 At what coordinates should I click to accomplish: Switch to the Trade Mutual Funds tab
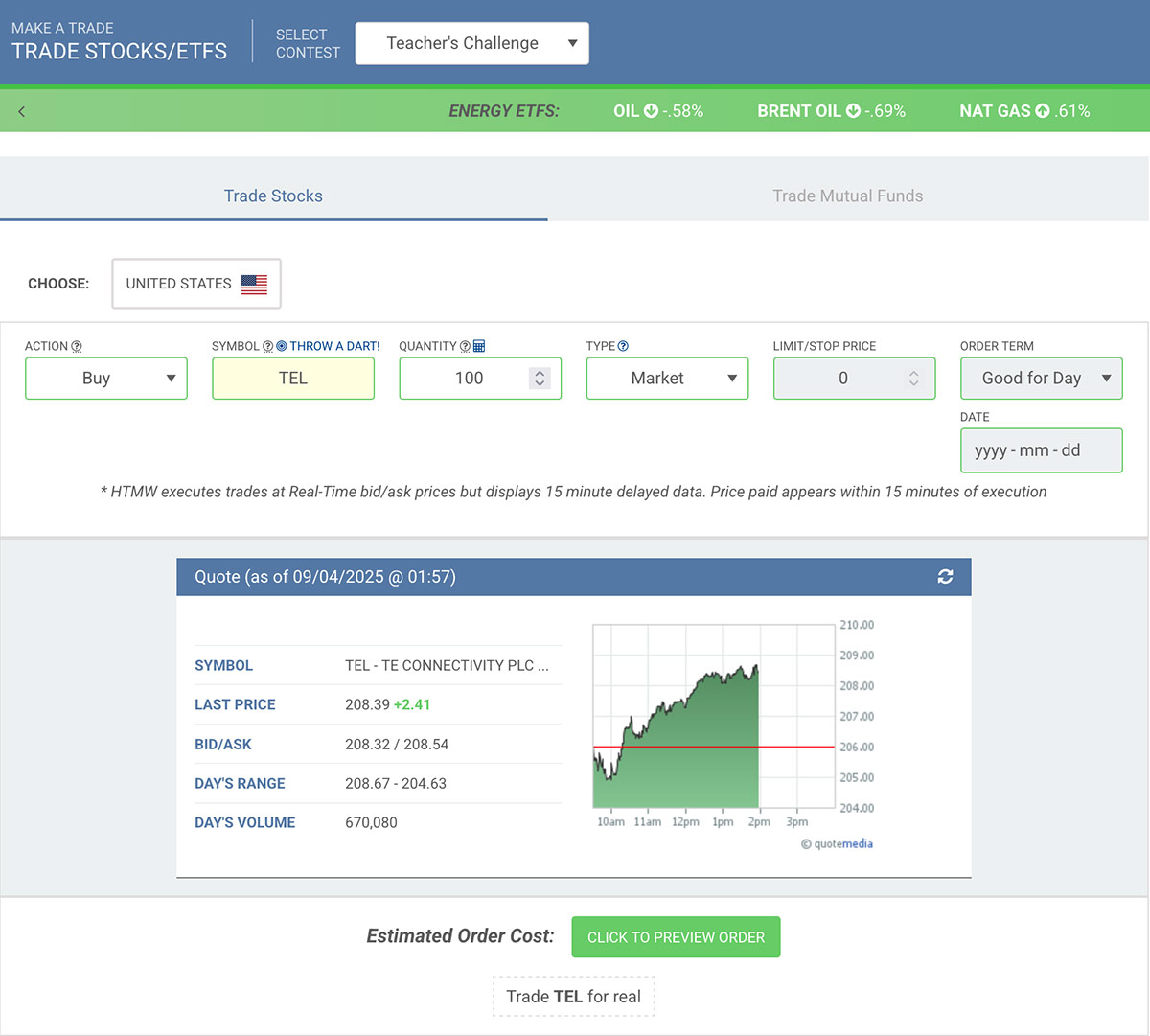click(x=847, y=196)
